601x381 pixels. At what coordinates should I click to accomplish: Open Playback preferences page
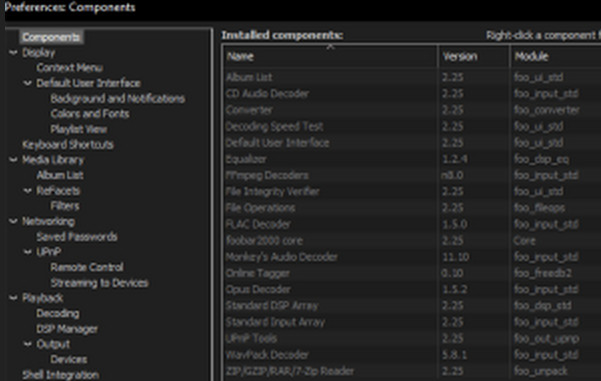[43, 298]
